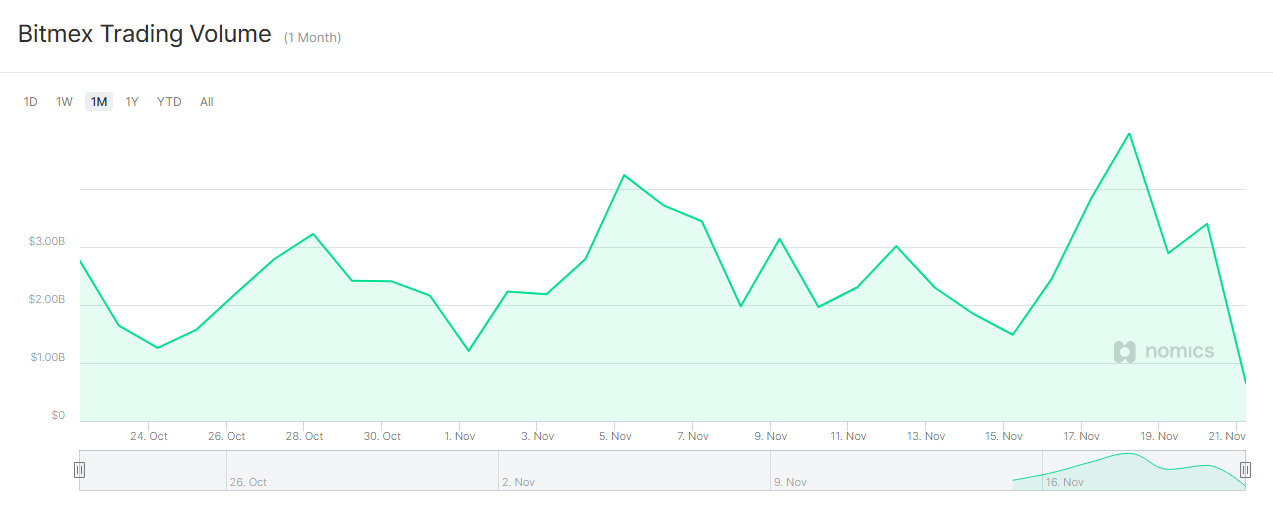Click the left navigator range handle
This screenshot has height=507, width=1273.
coord(80,470)
